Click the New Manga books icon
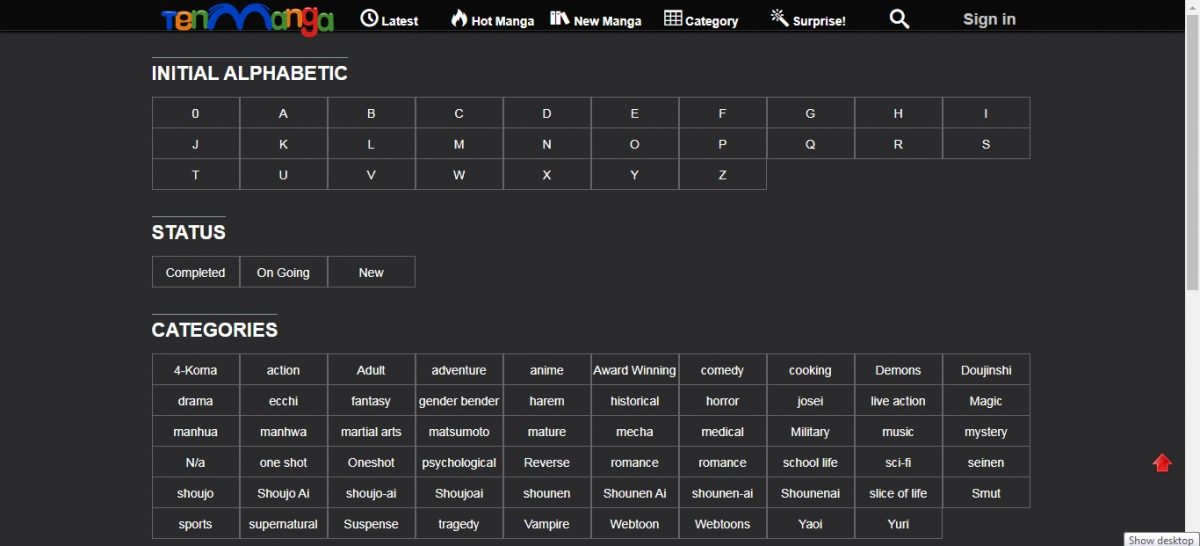Image resolution: width=1200 pixels, height=546 pixels. pyautogui.click(x=559, y=18)
